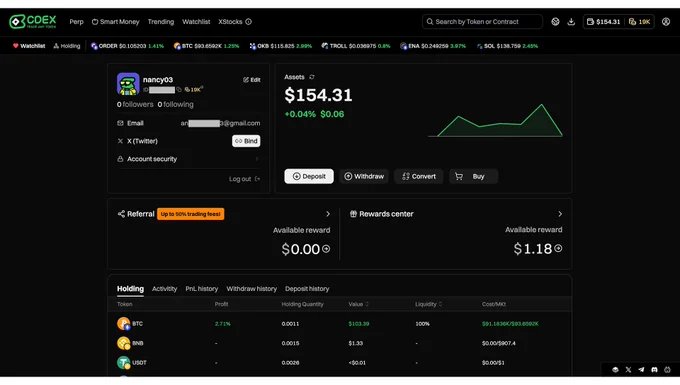Go to Trending page

160,22
